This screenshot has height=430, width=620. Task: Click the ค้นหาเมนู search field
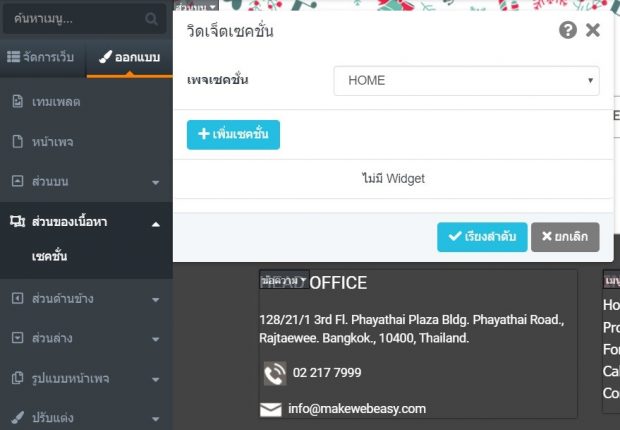pyautogui.click(x=84, y=19)
